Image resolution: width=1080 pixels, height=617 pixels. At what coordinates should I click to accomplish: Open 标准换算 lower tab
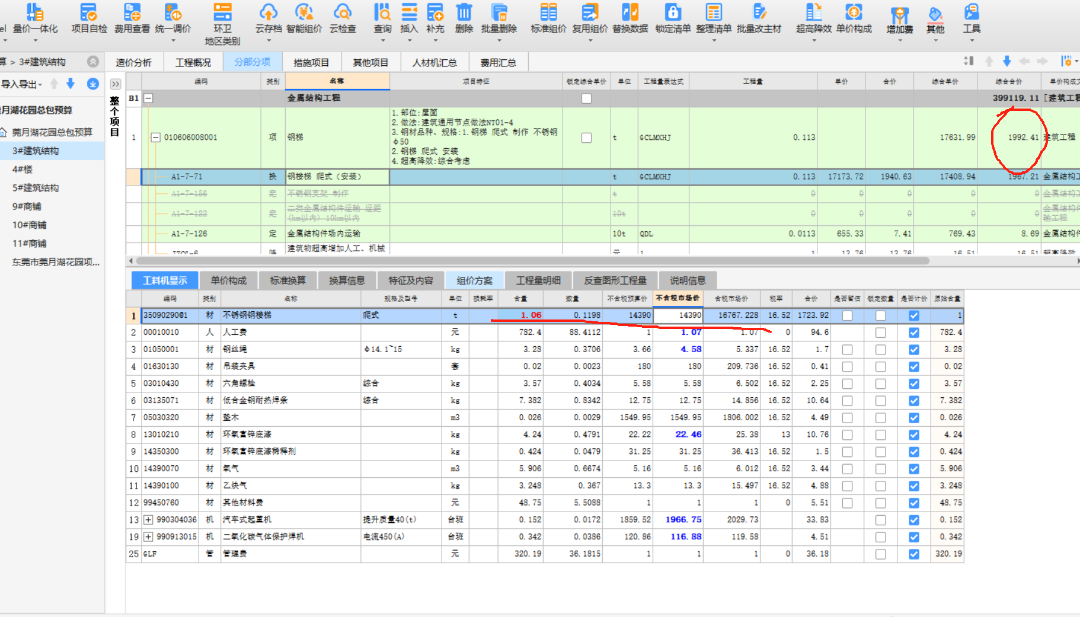click(288, 280)
